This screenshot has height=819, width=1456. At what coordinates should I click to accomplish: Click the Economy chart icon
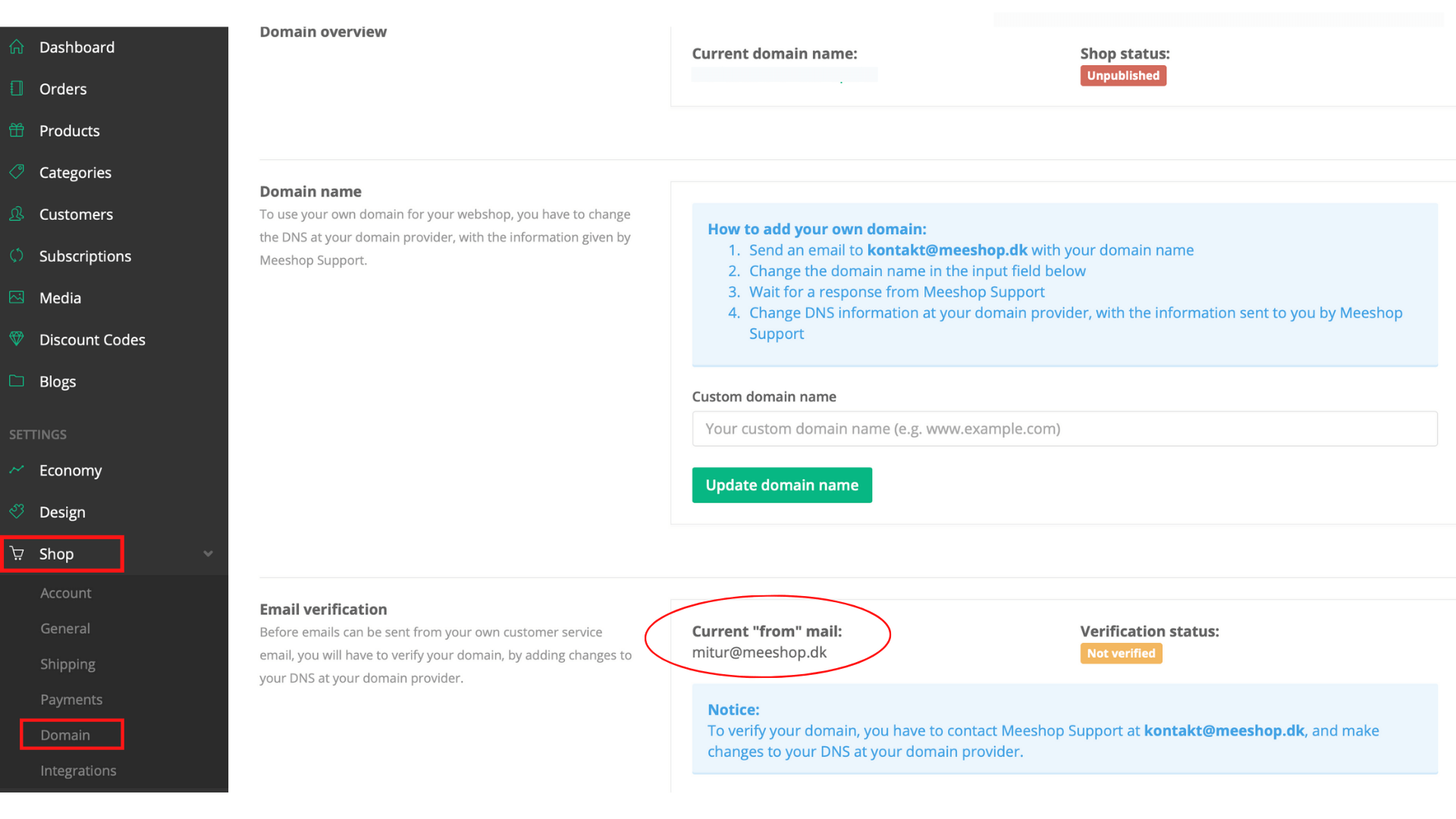[17, 470]
